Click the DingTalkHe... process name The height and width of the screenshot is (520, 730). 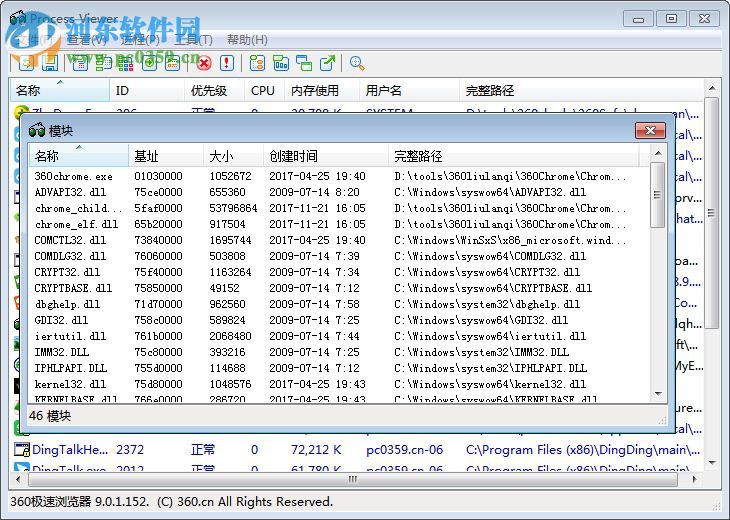[x=70, y=450]
